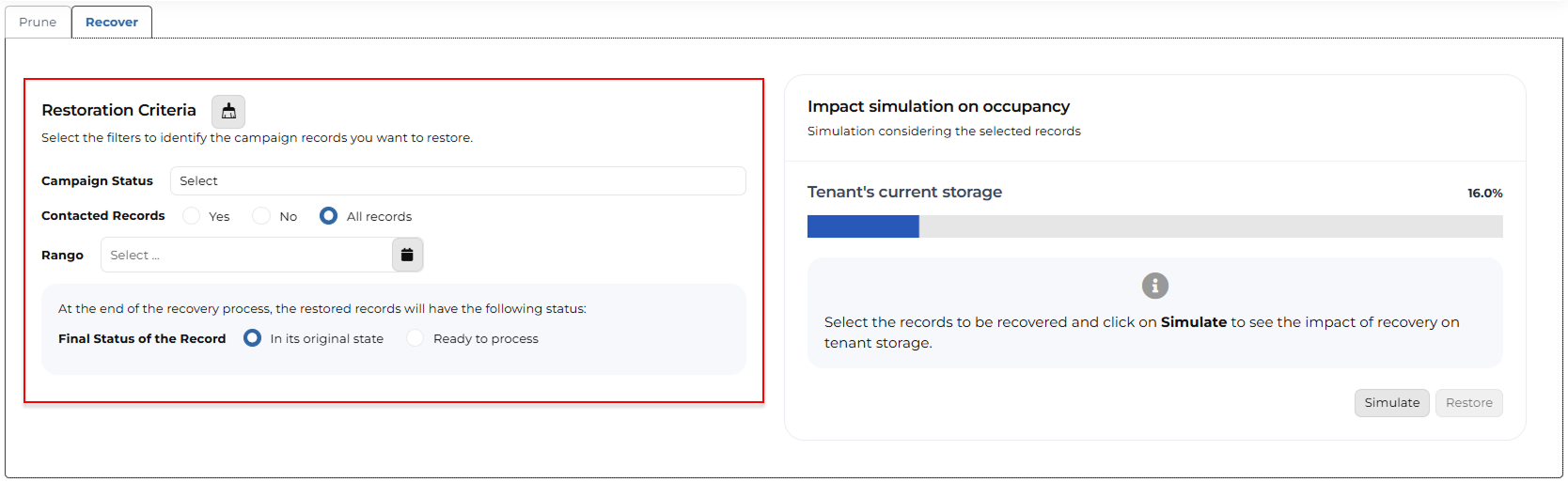
Task: Open the Campaign Status dropdown
Action: [x=458, y=180]
